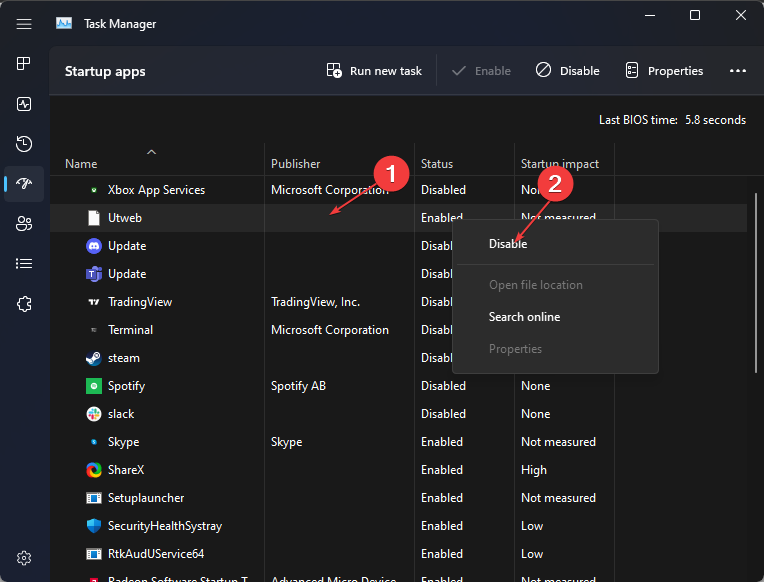
Task: Open the Users page icon
Action: click(x=24, y=224)
